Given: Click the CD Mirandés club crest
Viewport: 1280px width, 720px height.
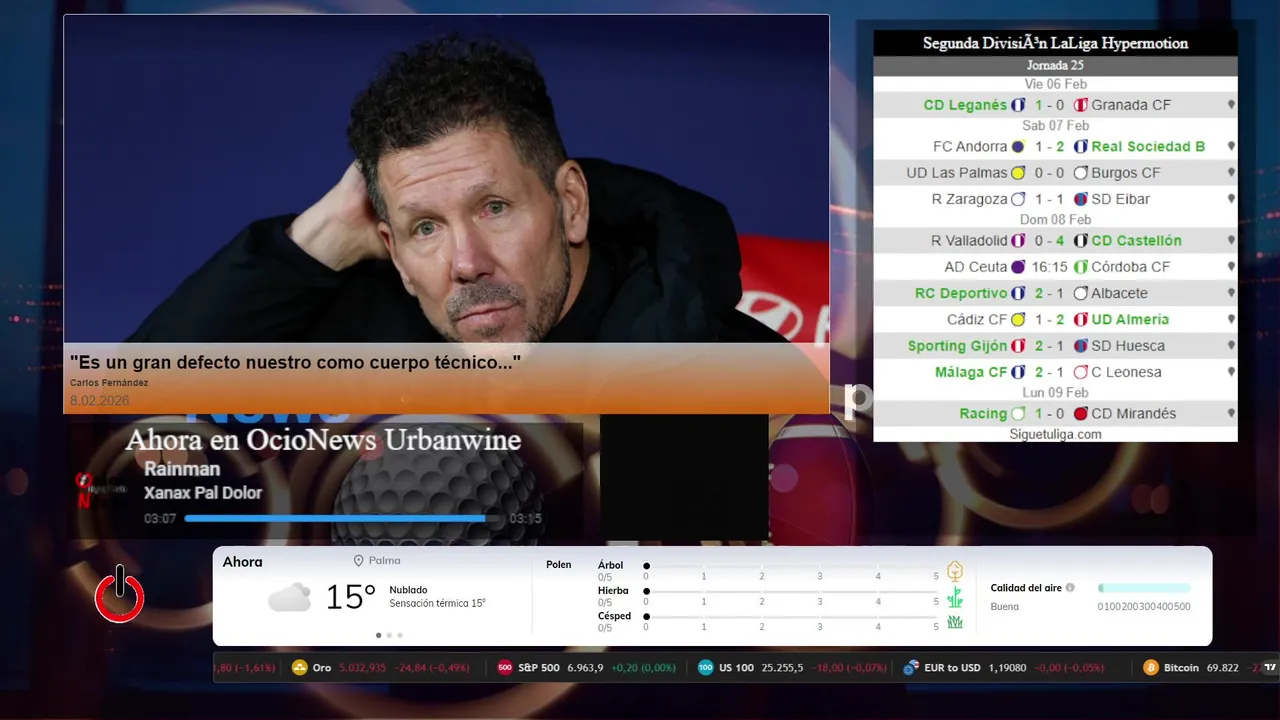Looking at the screenshot, I should pyautogui.click(x=1080, y=414).
